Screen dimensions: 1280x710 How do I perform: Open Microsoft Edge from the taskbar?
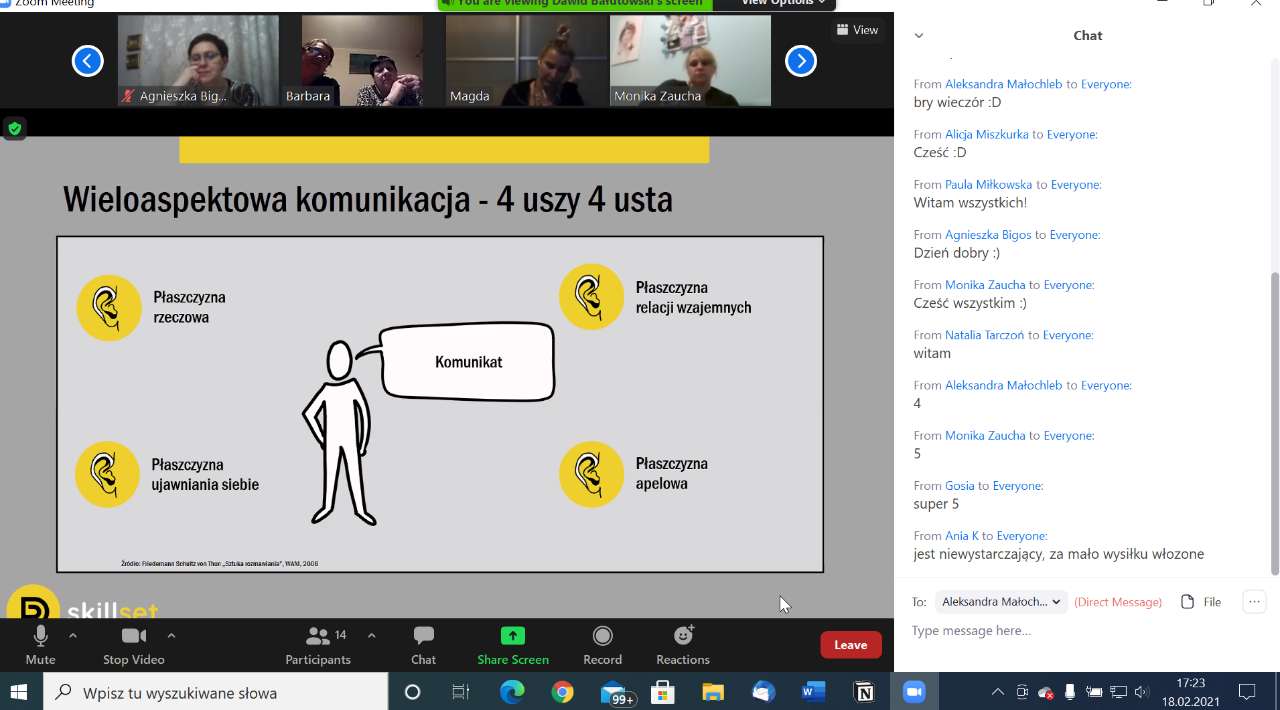(512, 692)
